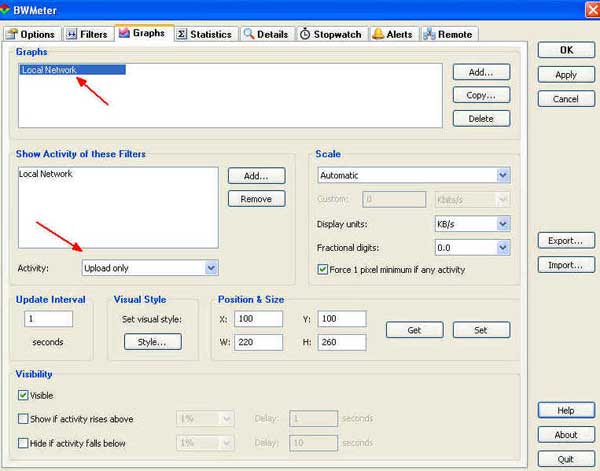Viewport: 600px width, 471px height.
Task: Click the Add button in Graphs section
Action: tap(481, 72)
